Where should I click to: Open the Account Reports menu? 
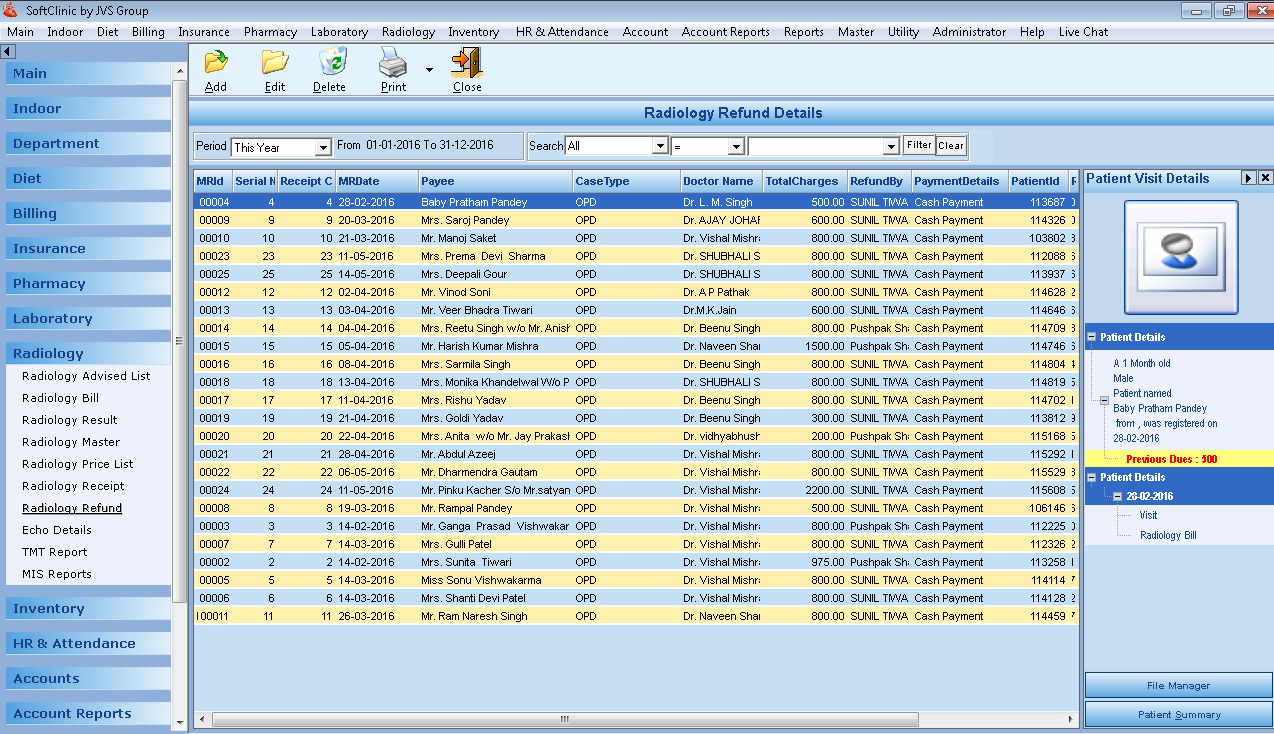(725, 32)
